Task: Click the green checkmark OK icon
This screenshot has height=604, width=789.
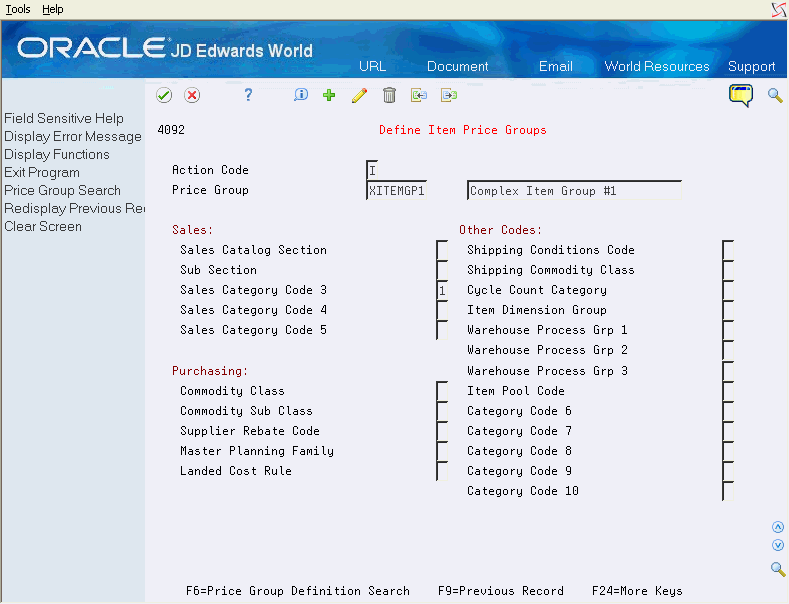Action: coord(164,95)
